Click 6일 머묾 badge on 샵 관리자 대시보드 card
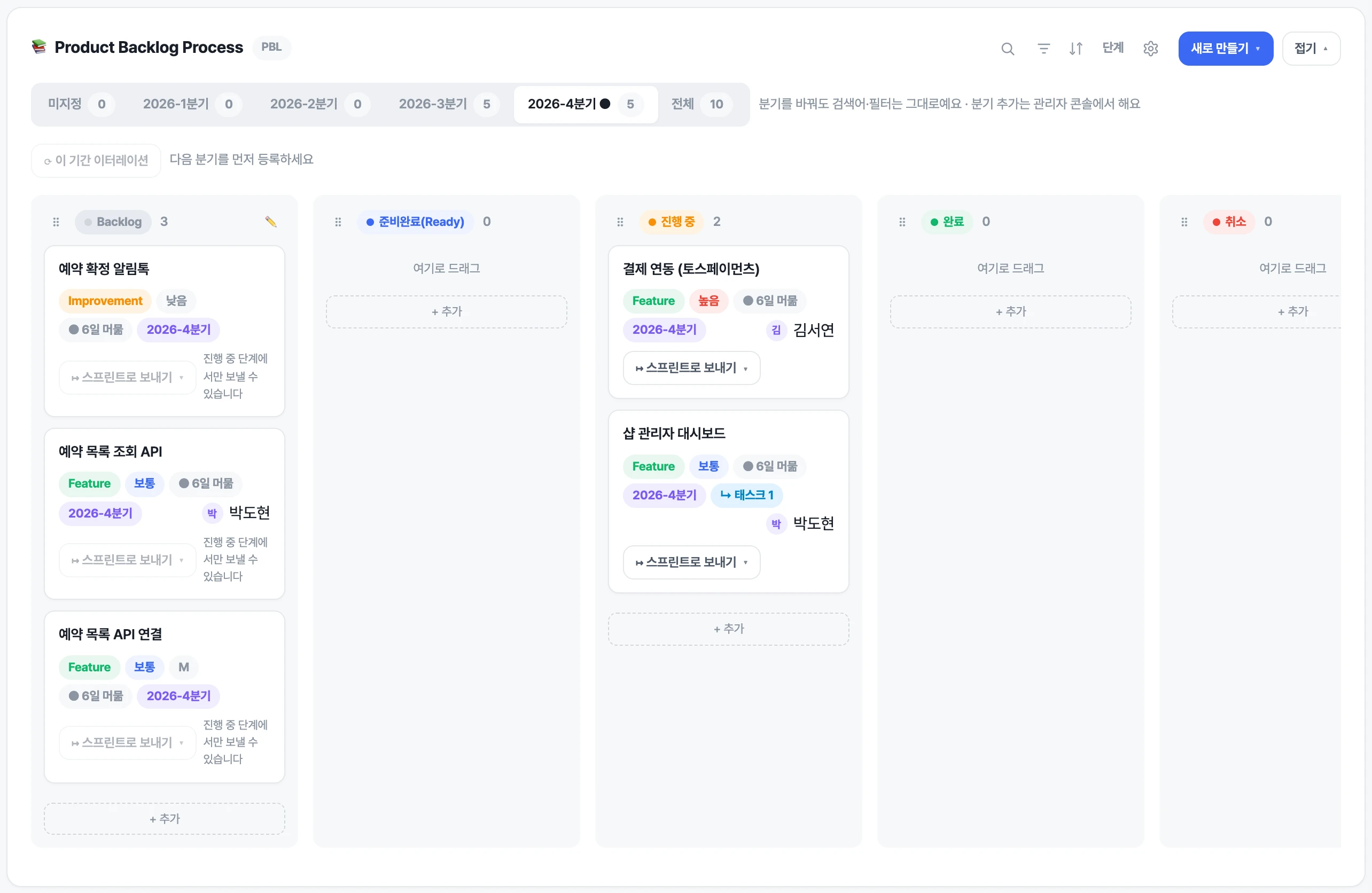 click(769, 466)
